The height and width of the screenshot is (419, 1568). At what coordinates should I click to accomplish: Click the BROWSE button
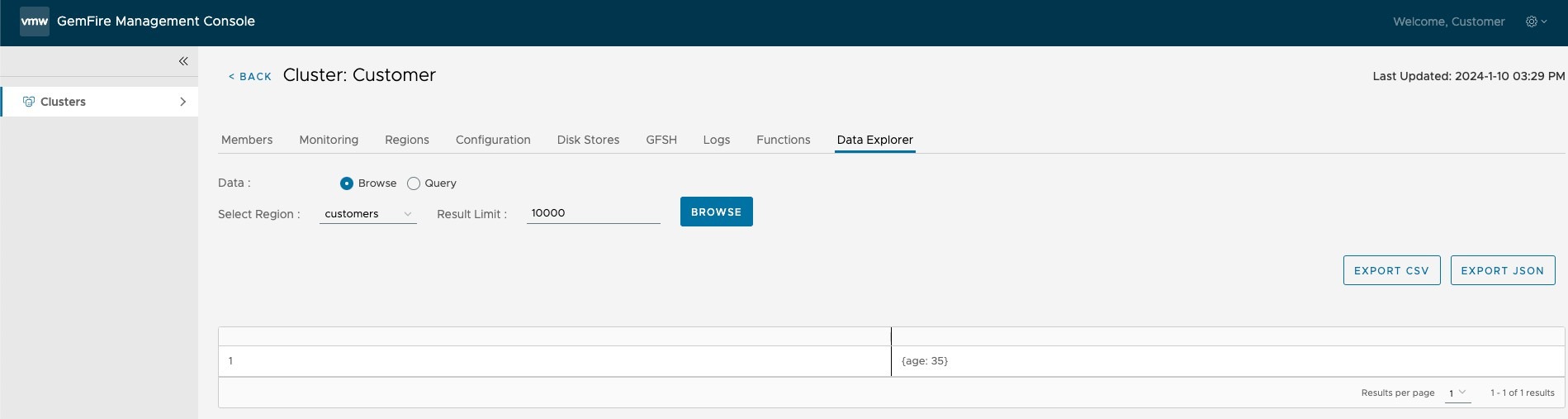click(717, 212)
